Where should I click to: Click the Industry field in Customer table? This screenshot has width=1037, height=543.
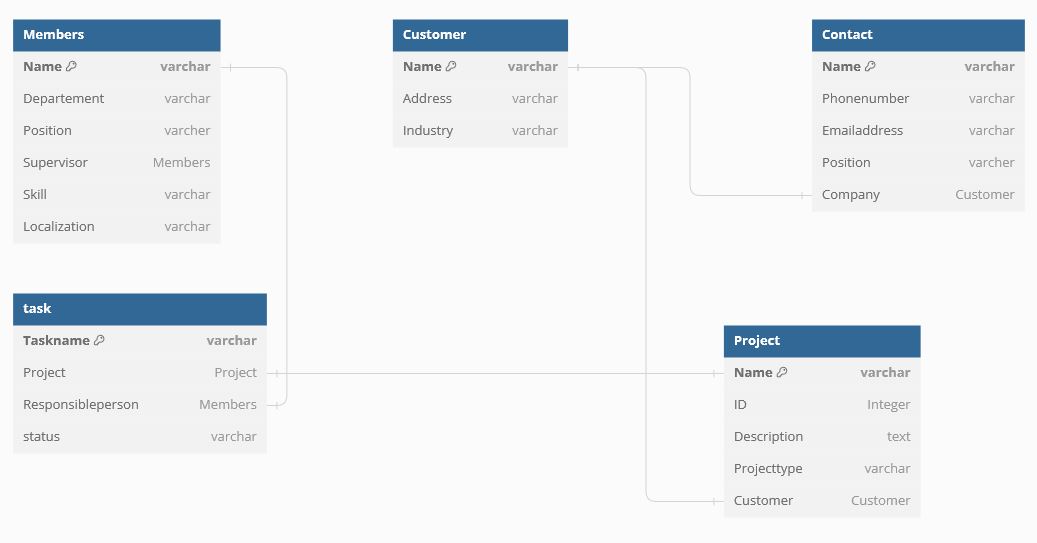coord(480,131)
